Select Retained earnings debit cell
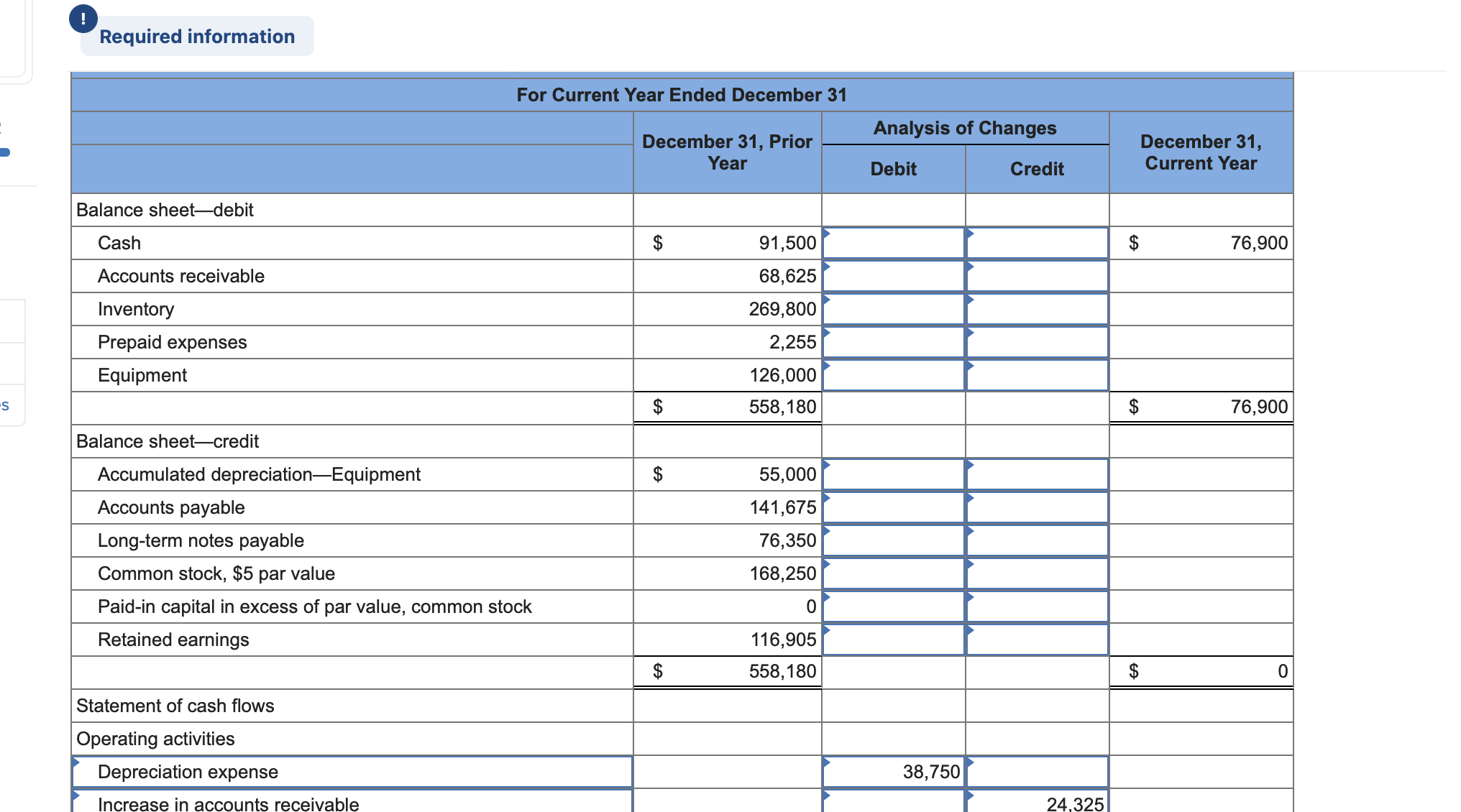This screenshot has width=1461, height=812. point(893,640)
